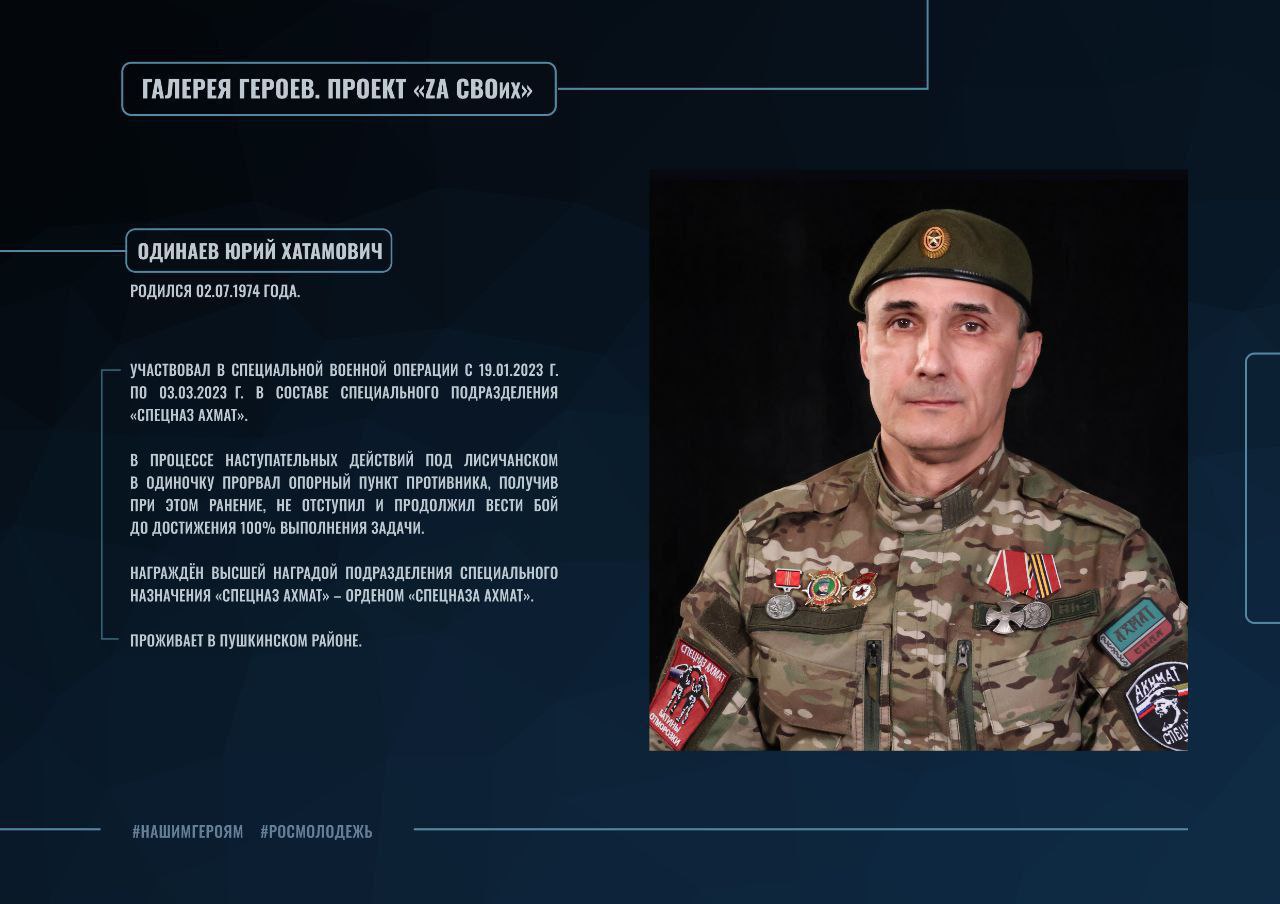Image resolution: width=1280 pixels, height=904 pixels.
Task: Click the green АХМАТ arm patch
Action: pos(1132,632)
